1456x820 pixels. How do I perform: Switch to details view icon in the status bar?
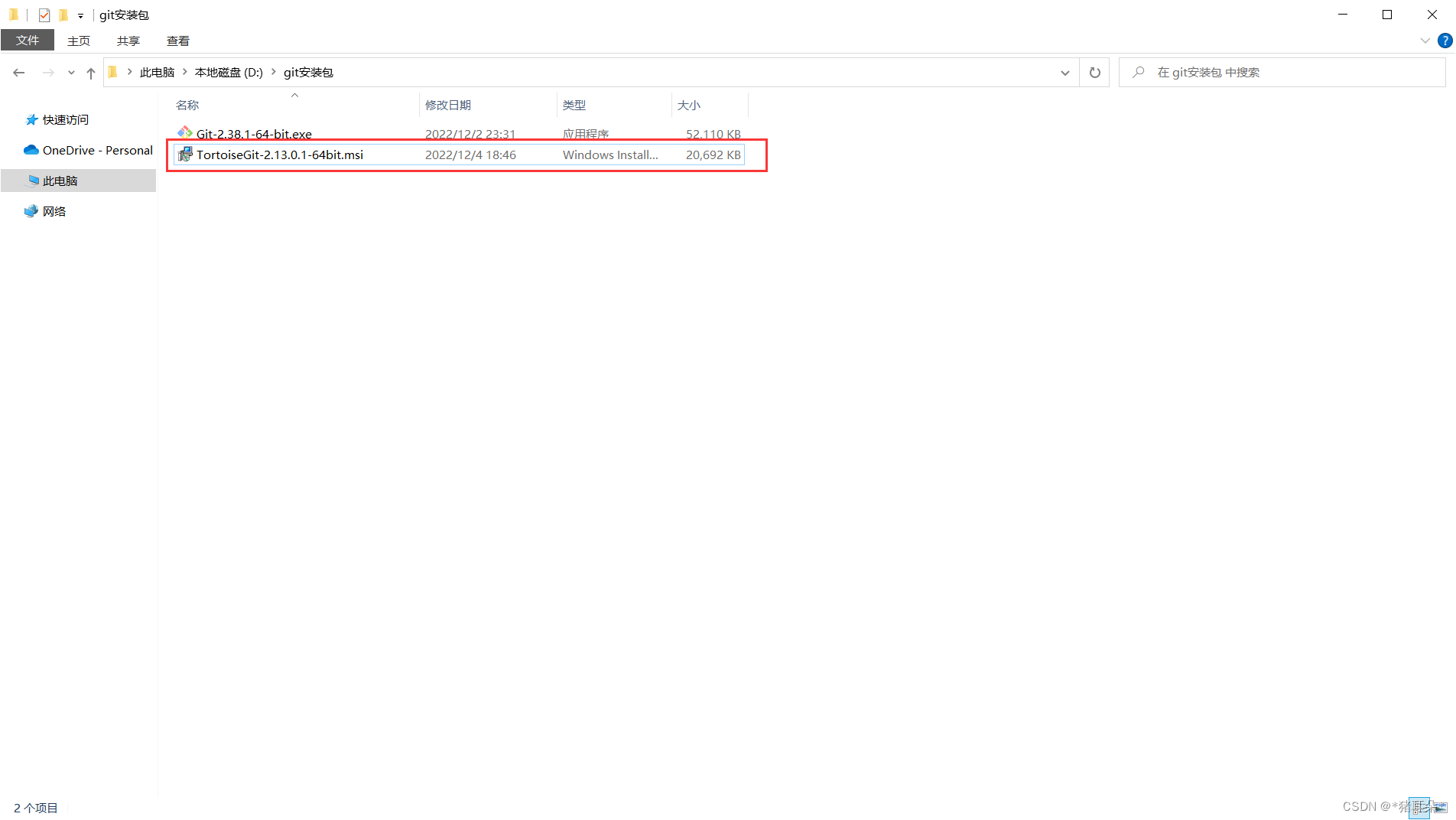coord(1419,808)
